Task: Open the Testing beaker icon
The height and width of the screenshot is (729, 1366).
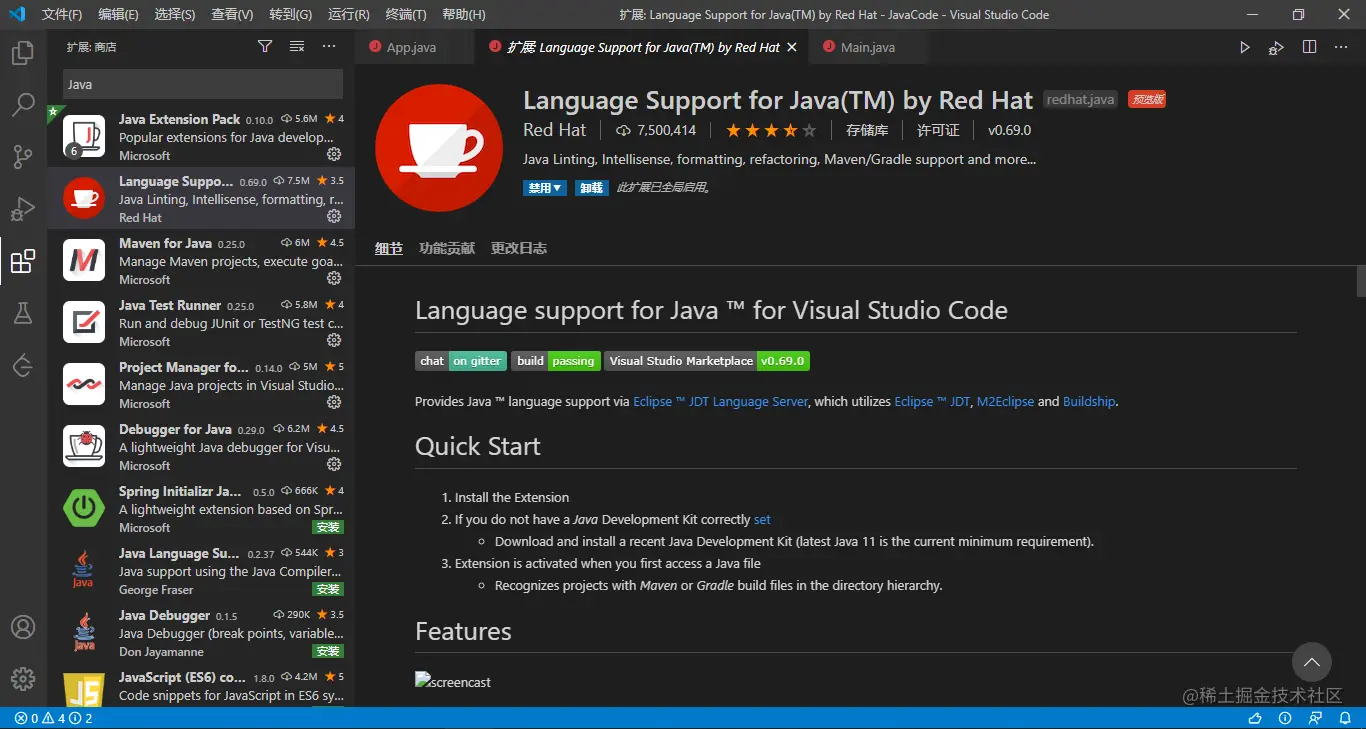Action: click(x=22, y=313)
